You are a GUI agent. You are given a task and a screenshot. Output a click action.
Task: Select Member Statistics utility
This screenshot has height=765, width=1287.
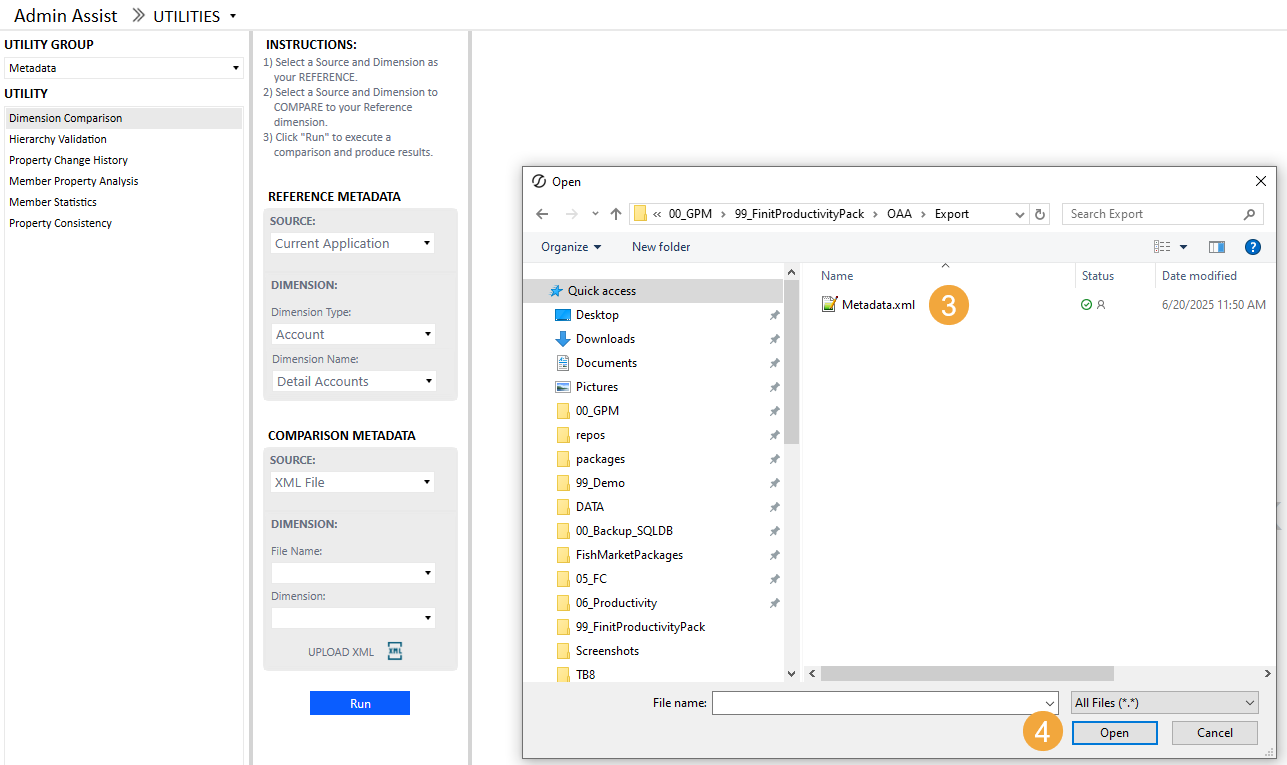coord(53,202)
